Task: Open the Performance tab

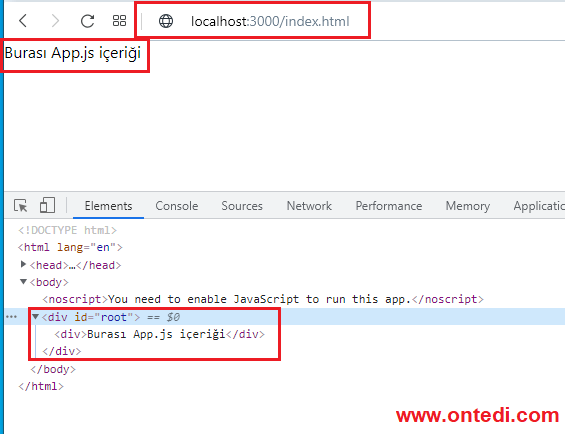Action: click(389, 206)
